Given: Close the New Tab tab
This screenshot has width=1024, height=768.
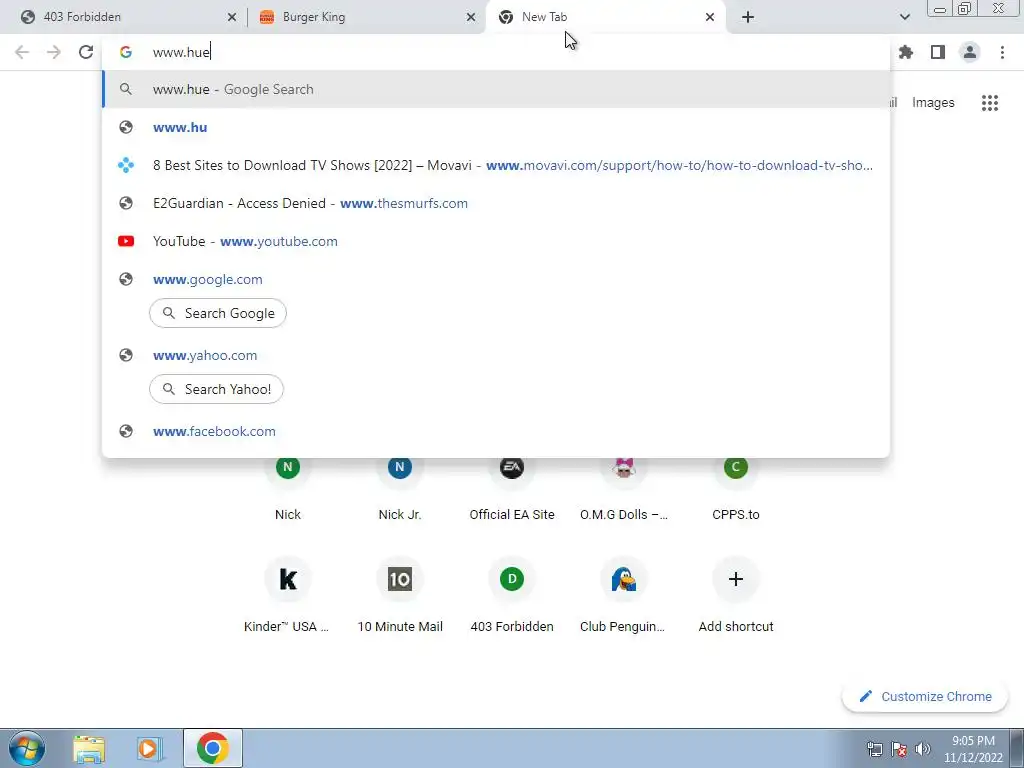Looking at the screenshot, I should click(710, 17).
